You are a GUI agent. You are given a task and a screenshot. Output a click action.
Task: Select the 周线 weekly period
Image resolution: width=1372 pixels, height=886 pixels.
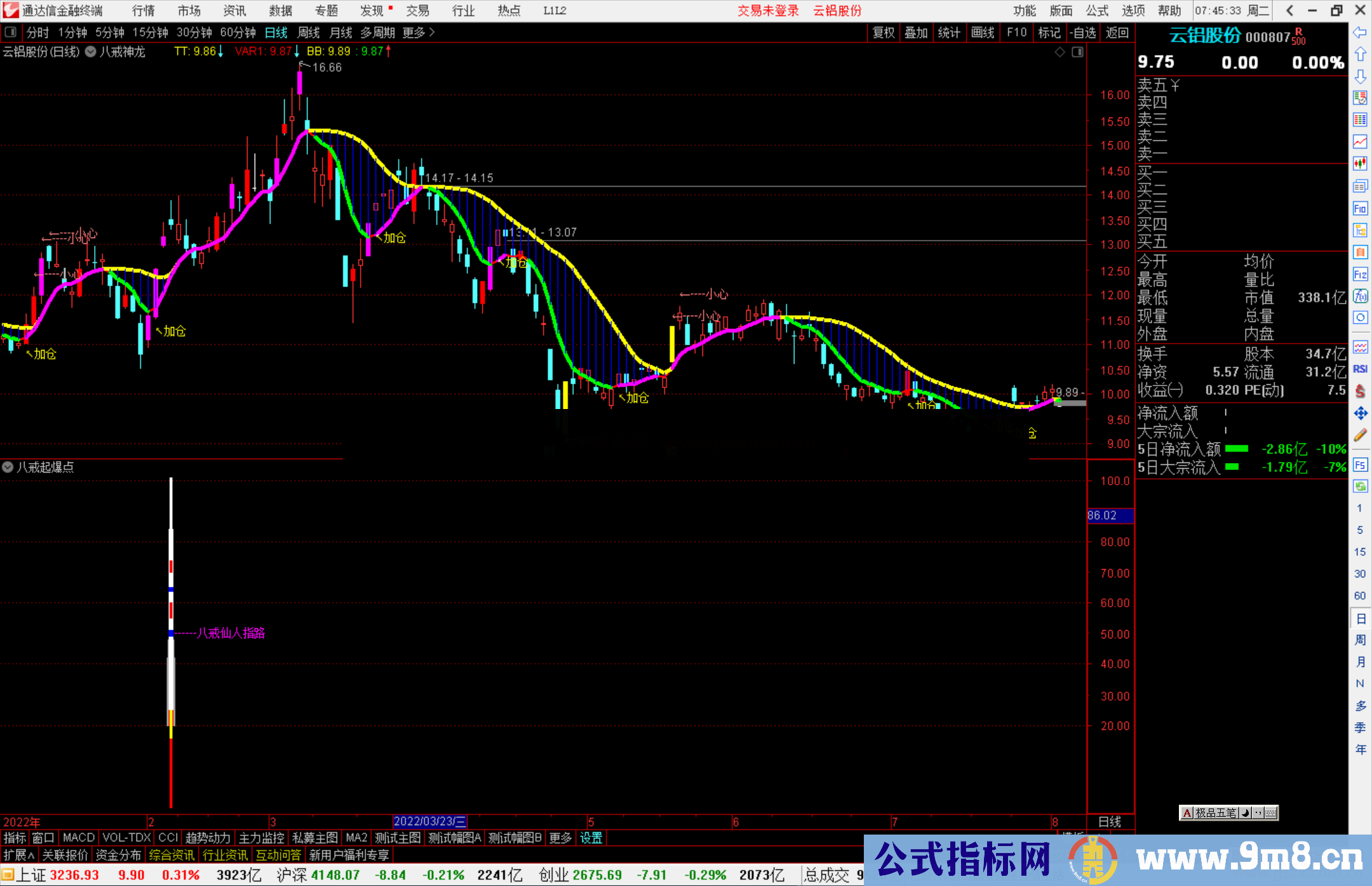click(x=309, y=32)
